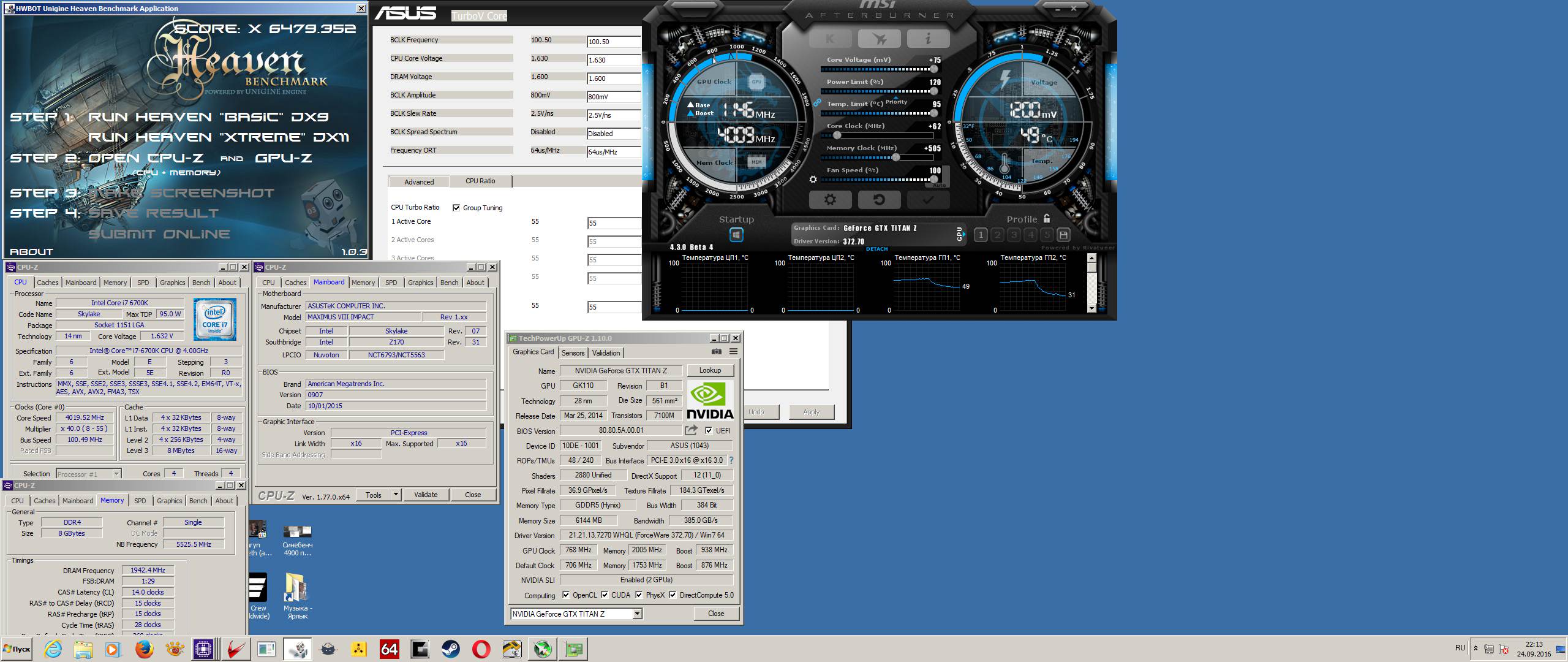Open Steam from the taskbar
Viewport: 1568px width, 662px height.
(x=451, y=649)
